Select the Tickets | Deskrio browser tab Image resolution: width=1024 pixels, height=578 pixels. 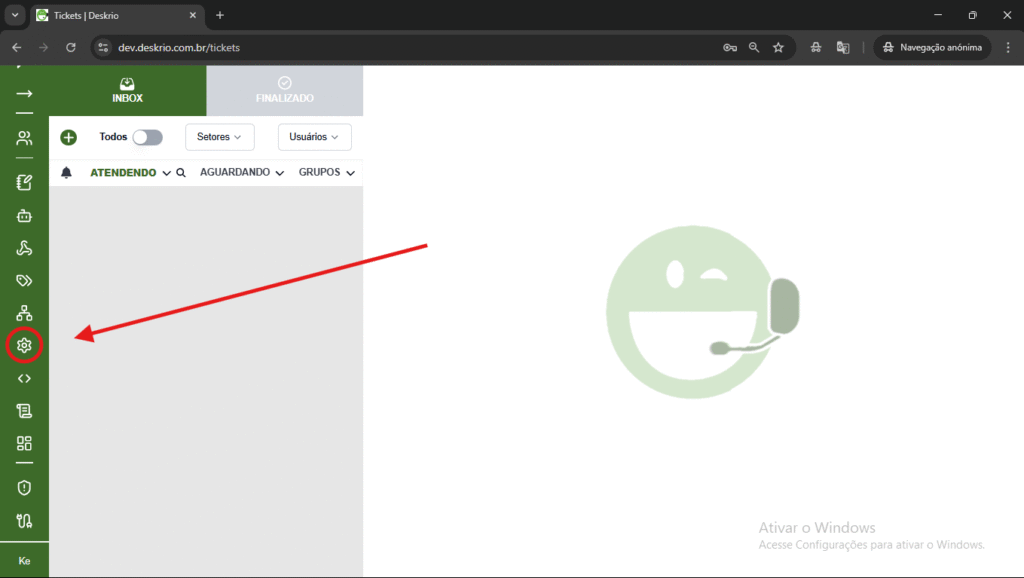[116, 15]
